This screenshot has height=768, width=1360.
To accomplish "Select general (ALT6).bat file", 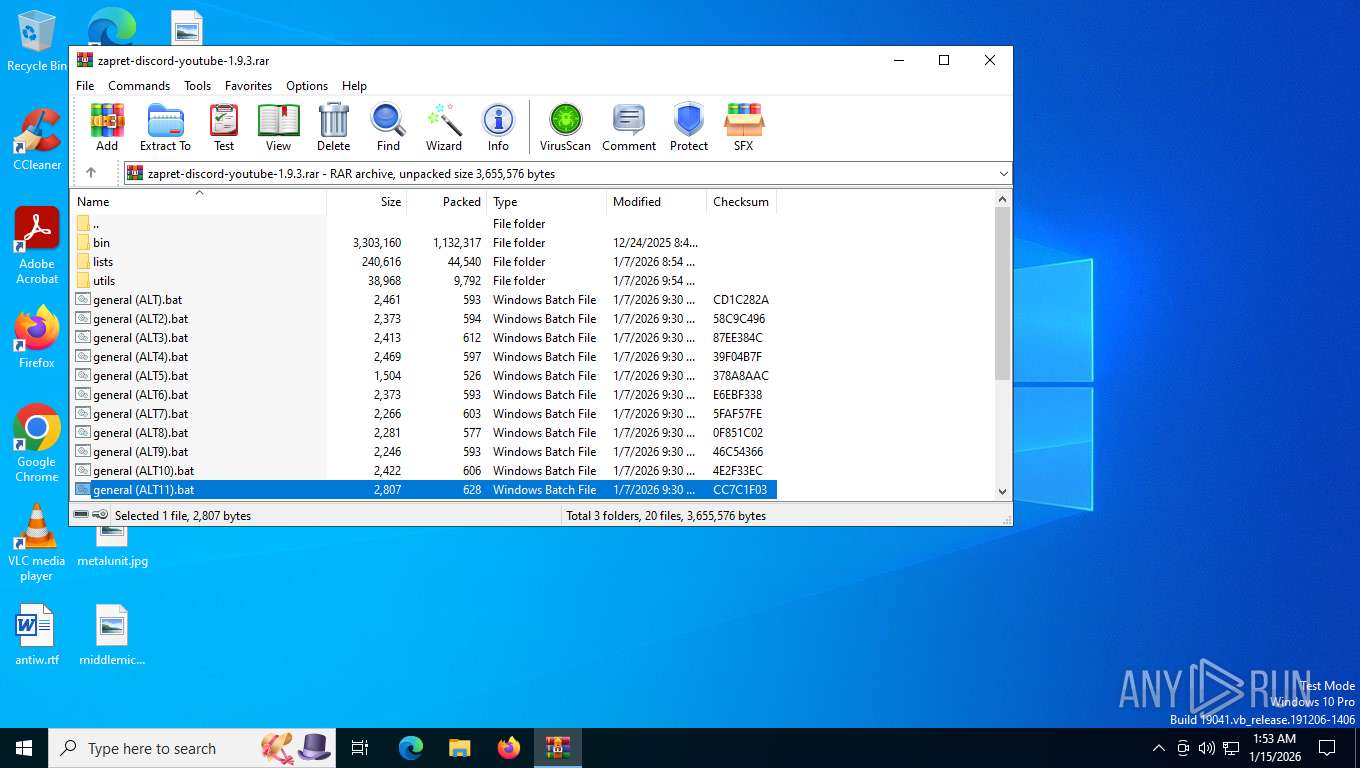I will click(424, 395).
